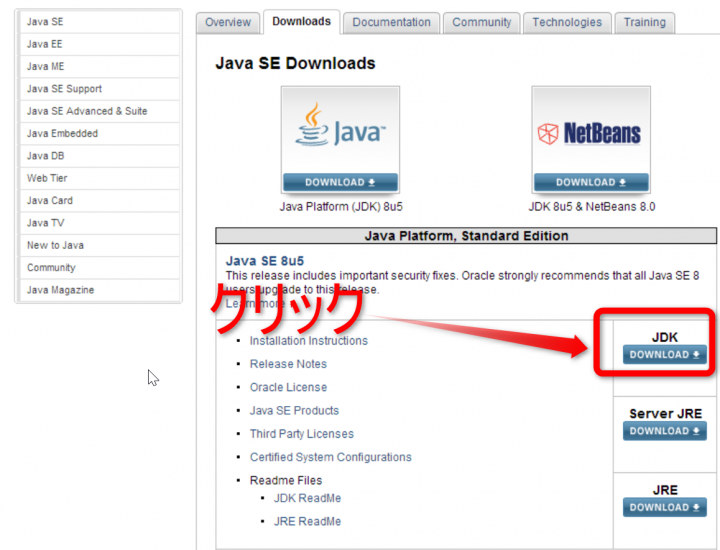Select Java Card in sidebar
The image size is (720, 550).
99,201
